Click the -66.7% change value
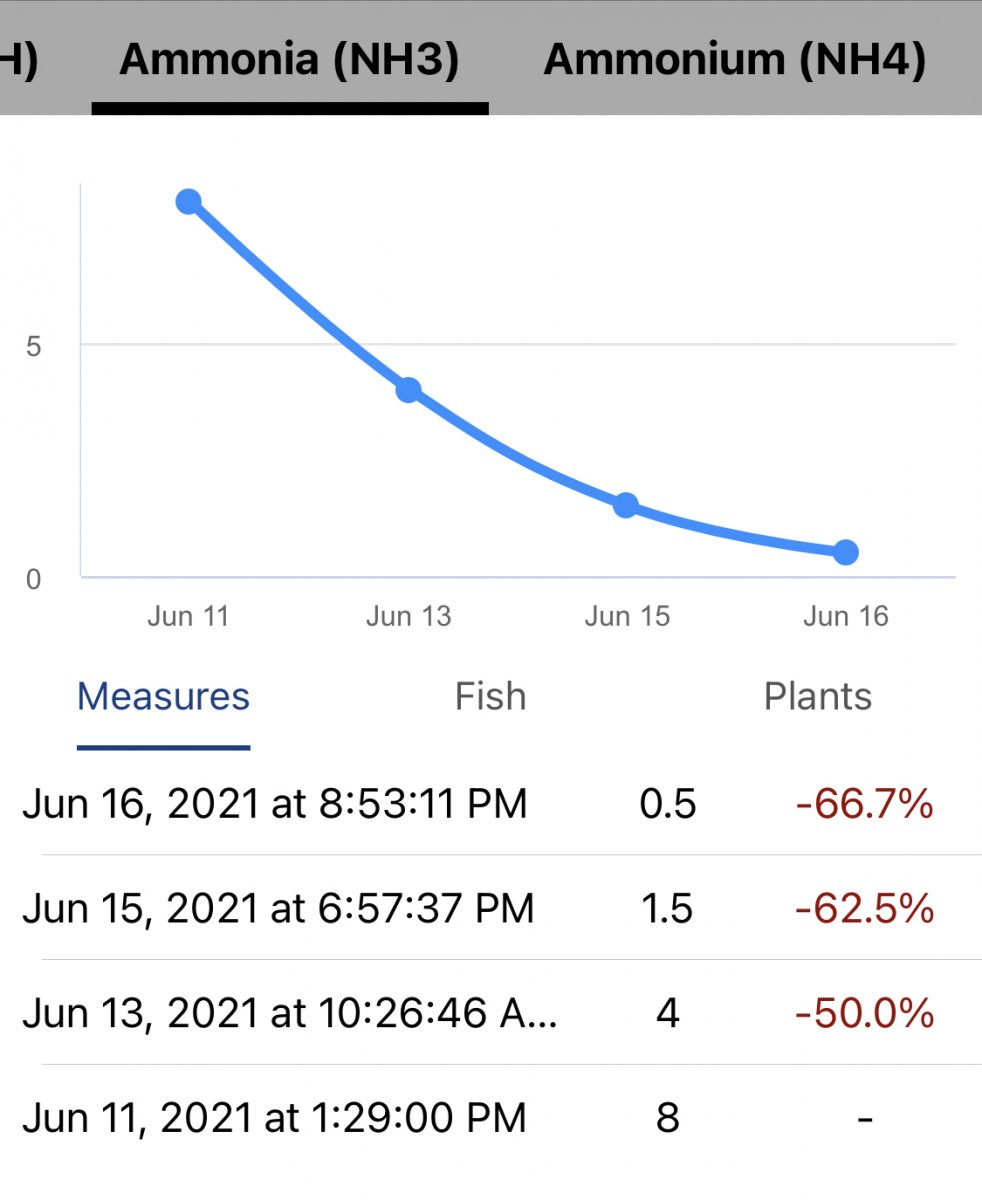982x1200 pixels. (x=864, y=804)
